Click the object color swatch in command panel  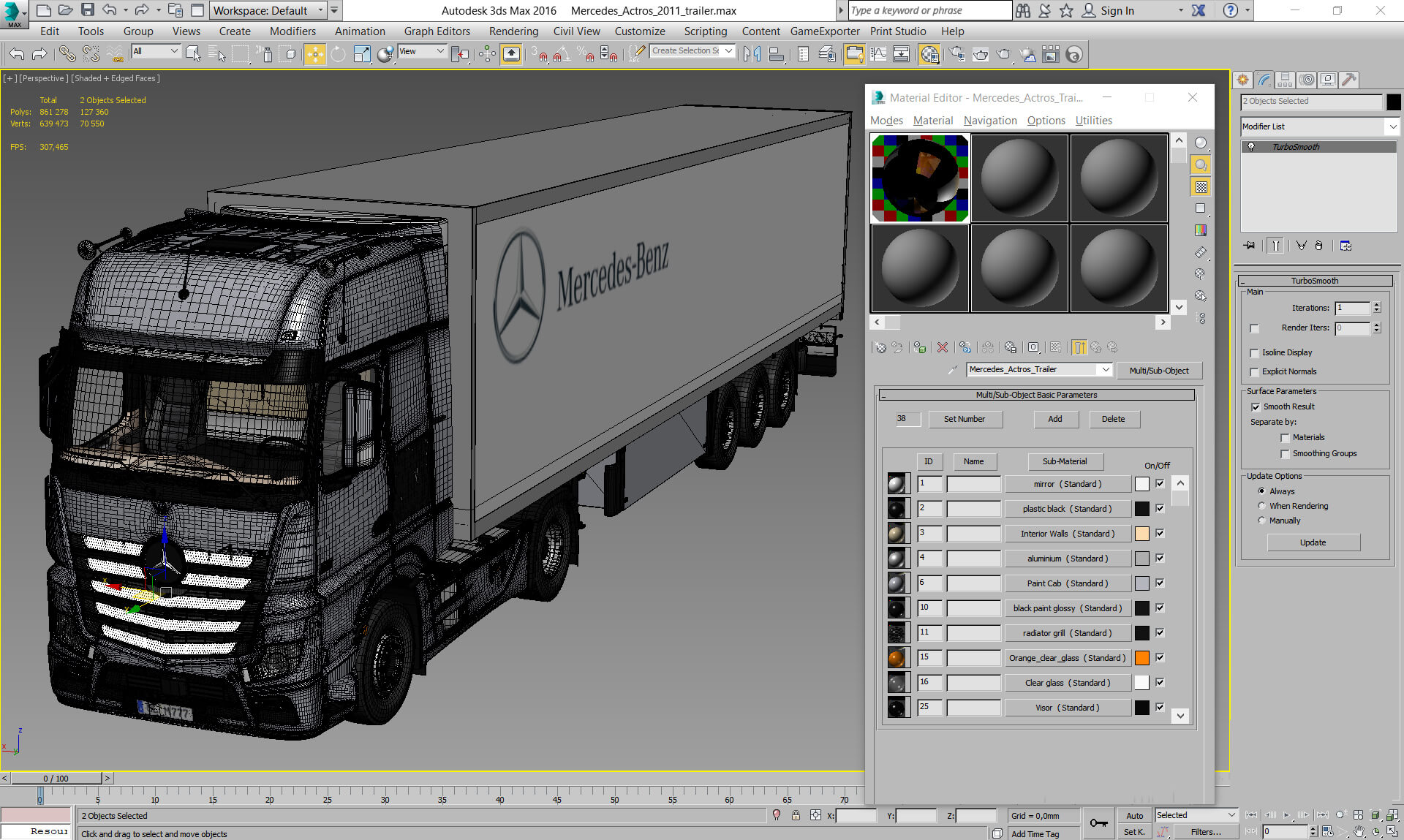pos(1392,102)
